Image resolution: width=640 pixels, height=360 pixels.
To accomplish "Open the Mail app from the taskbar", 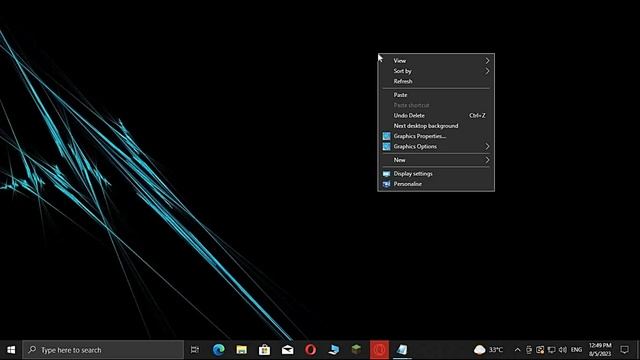I will (287, 350).
